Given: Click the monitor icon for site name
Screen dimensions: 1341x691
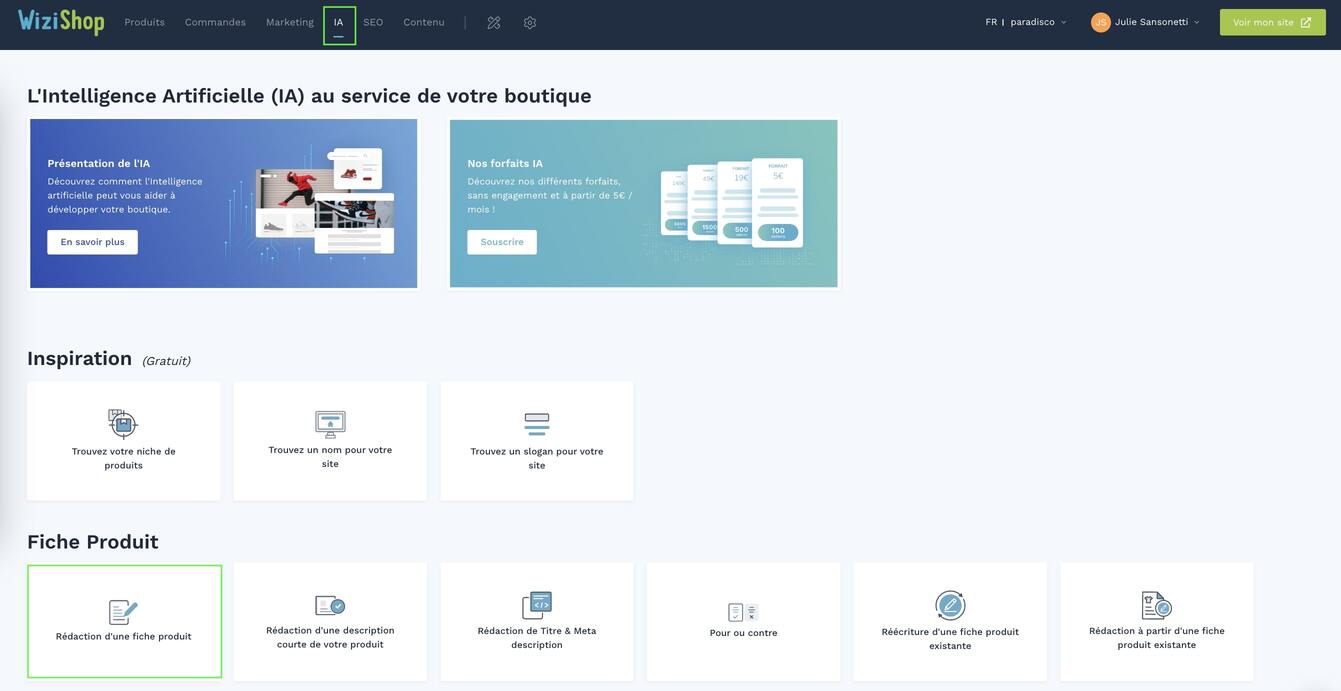Looking at the screenshot, I should coord(330,423).
